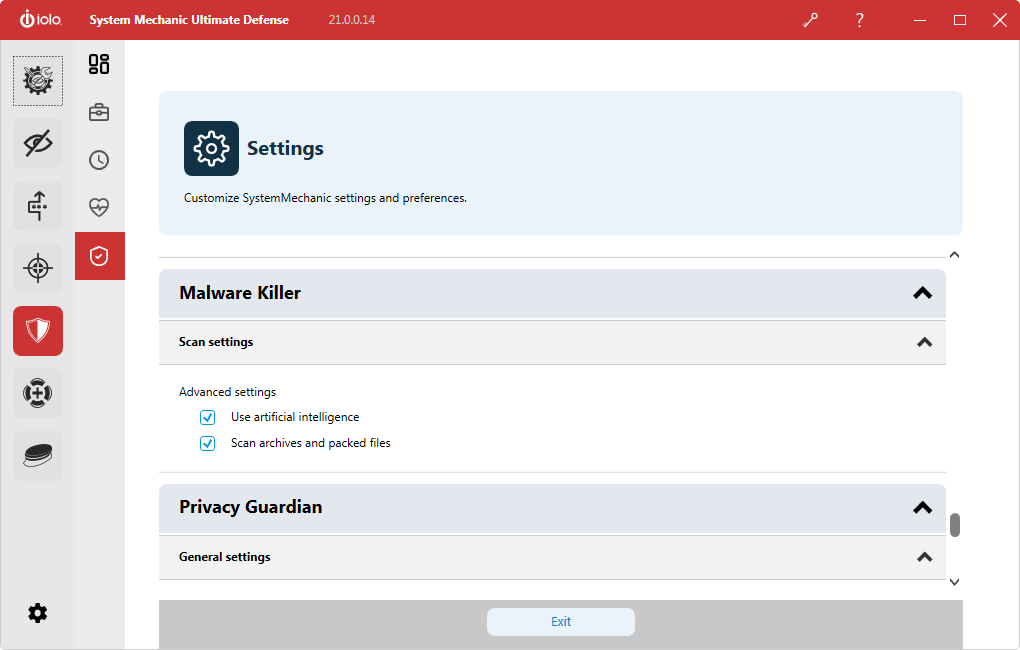
Task: Open the briefcase toolbox icon
Action: pyautogui.click(x=99, y=112)
